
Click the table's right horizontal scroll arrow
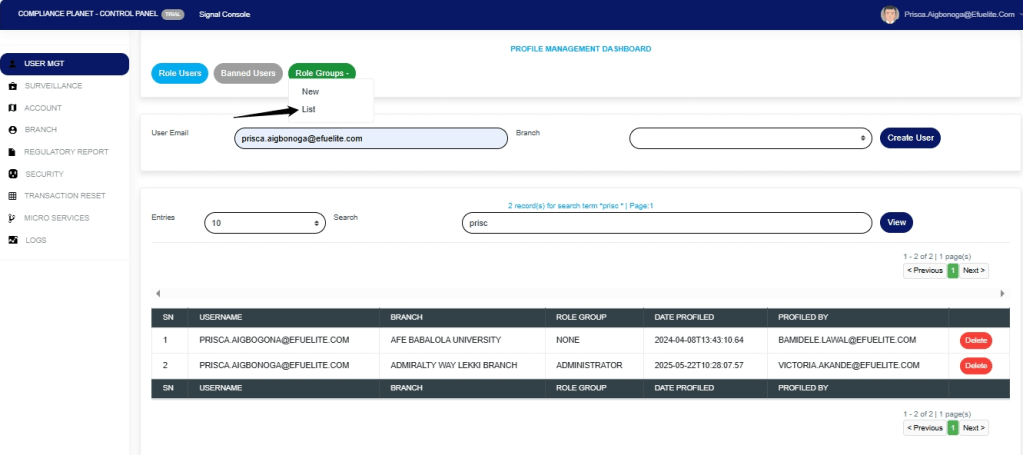coord(1002,293)
